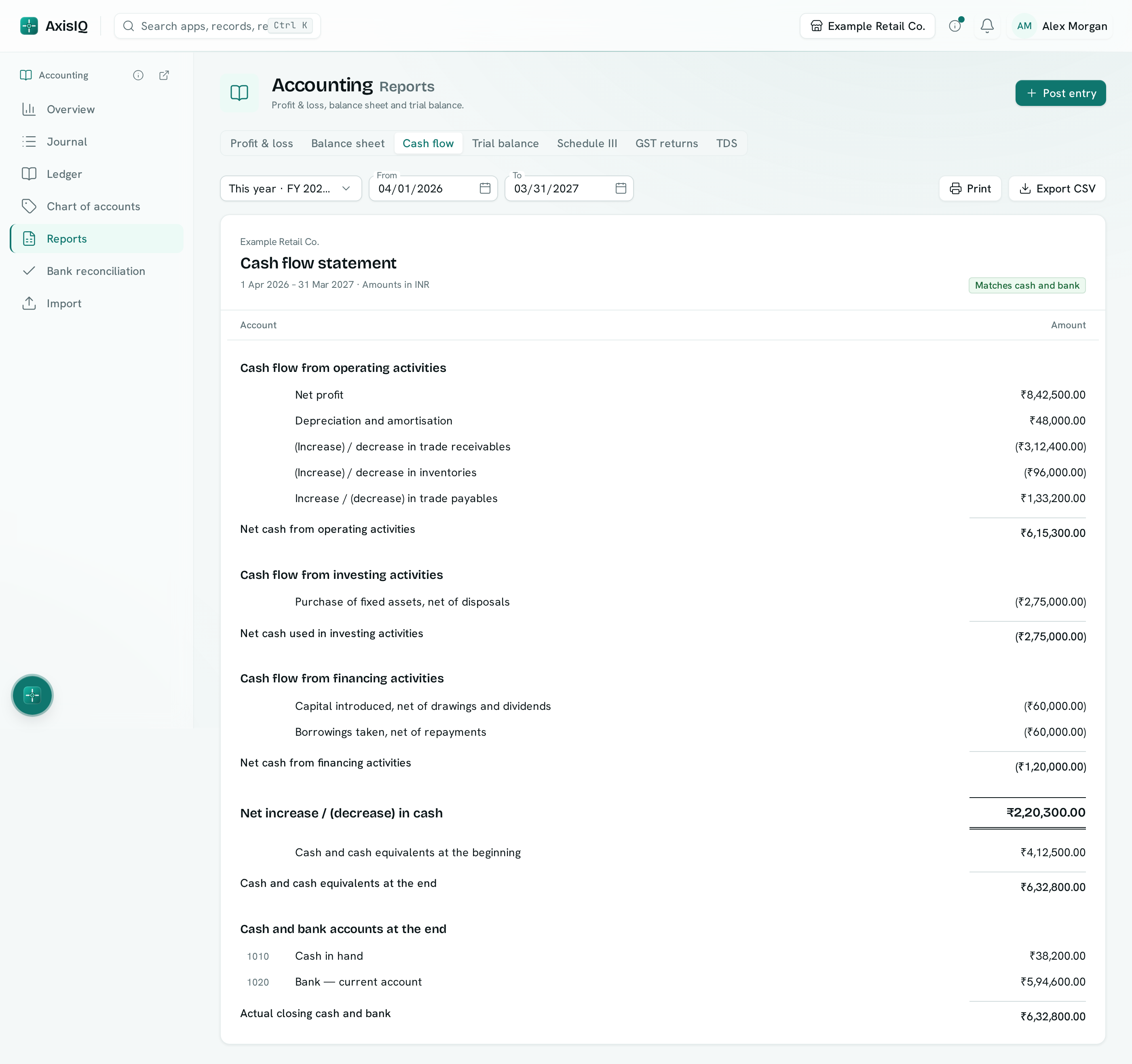The width and height of the screenshot is (1132, 1064).
Task: Click the Journal list icon
Action: [29, 142]
